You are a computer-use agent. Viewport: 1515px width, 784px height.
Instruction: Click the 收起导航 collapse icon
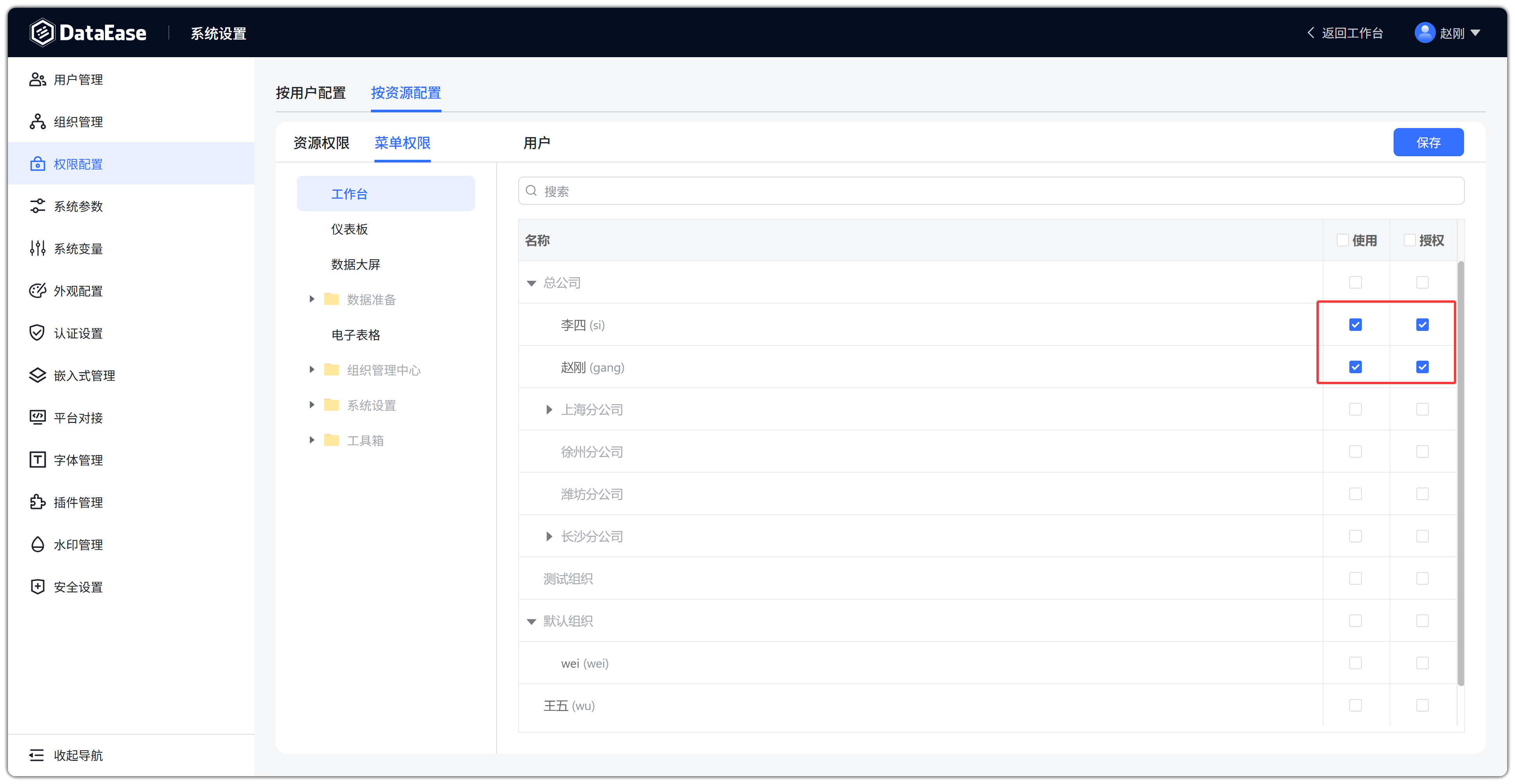(x=36, y=756)
